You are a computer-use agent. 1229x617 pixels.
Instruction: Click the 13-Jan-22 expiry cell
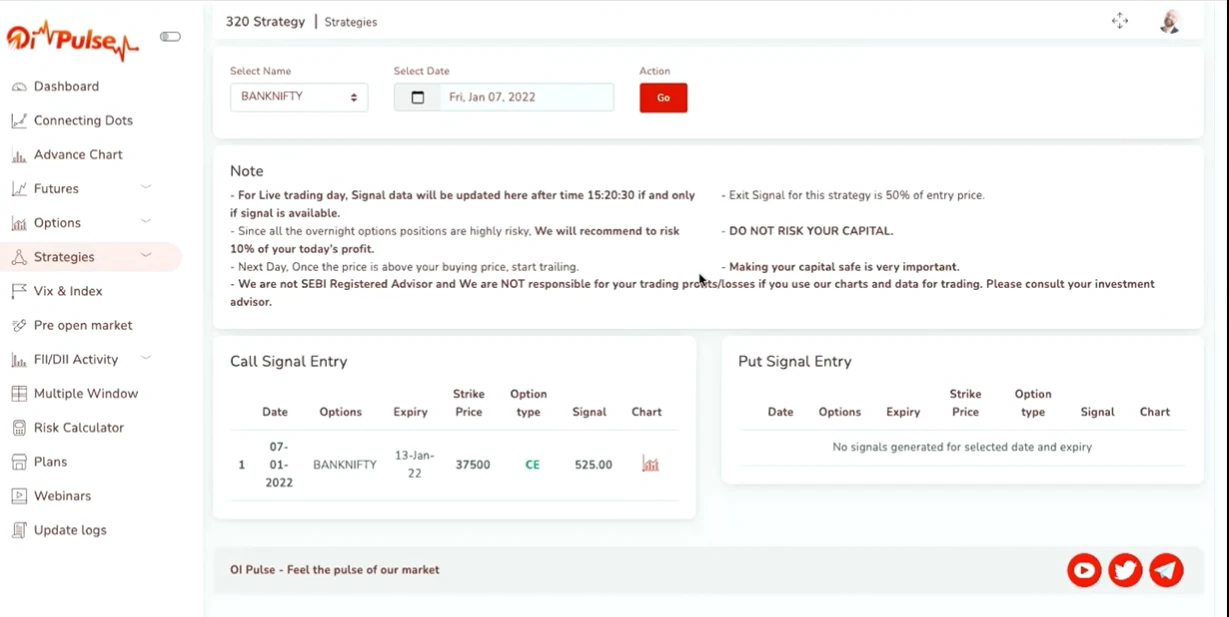tap(414, 464)
